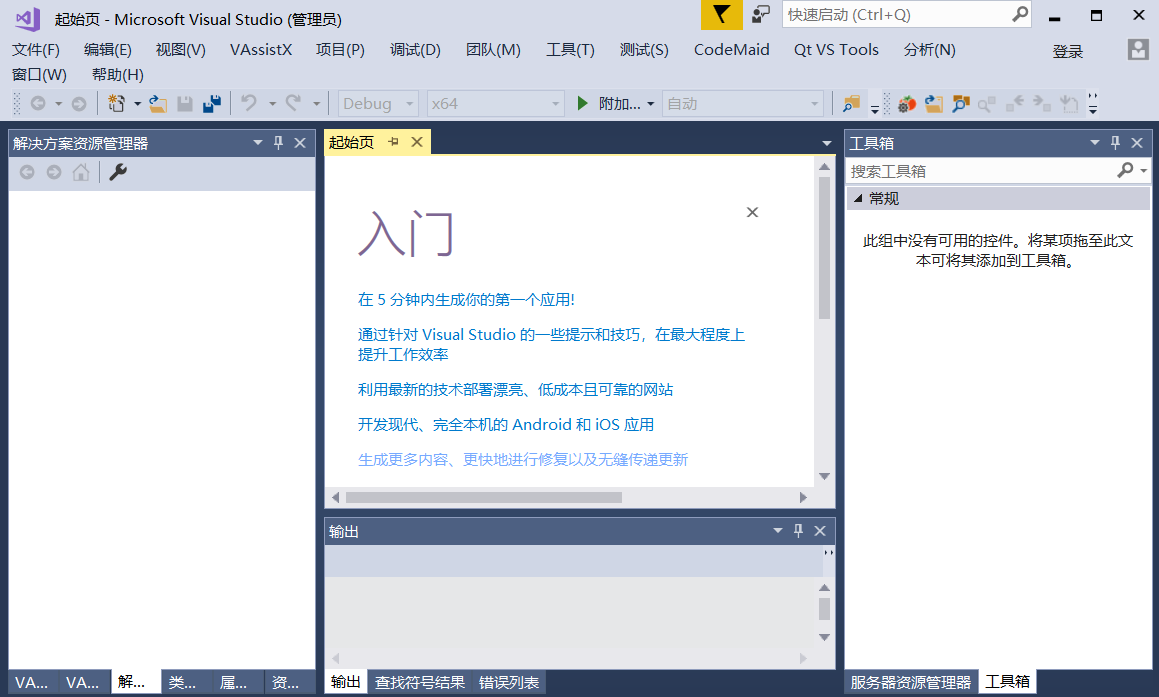
Task: Switch to 服务器资源管理器 tab
Action: tap(911, 682)
